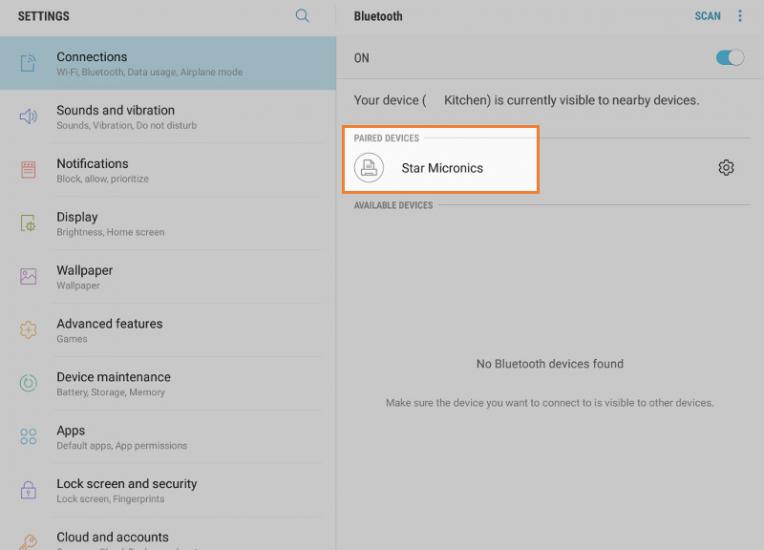Tap the AVAILABLE DEVICES section header
Viewport: 764px width, 550px height.
(x=393, y=206)
